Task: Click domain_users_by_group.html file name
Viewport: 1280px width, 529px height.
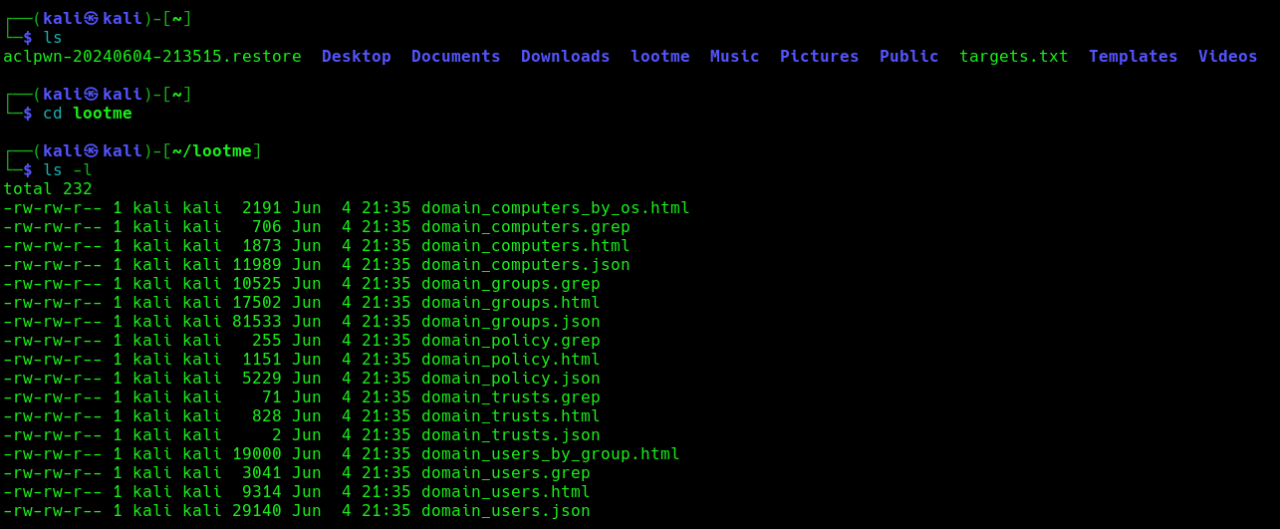Action: (550, 454)
